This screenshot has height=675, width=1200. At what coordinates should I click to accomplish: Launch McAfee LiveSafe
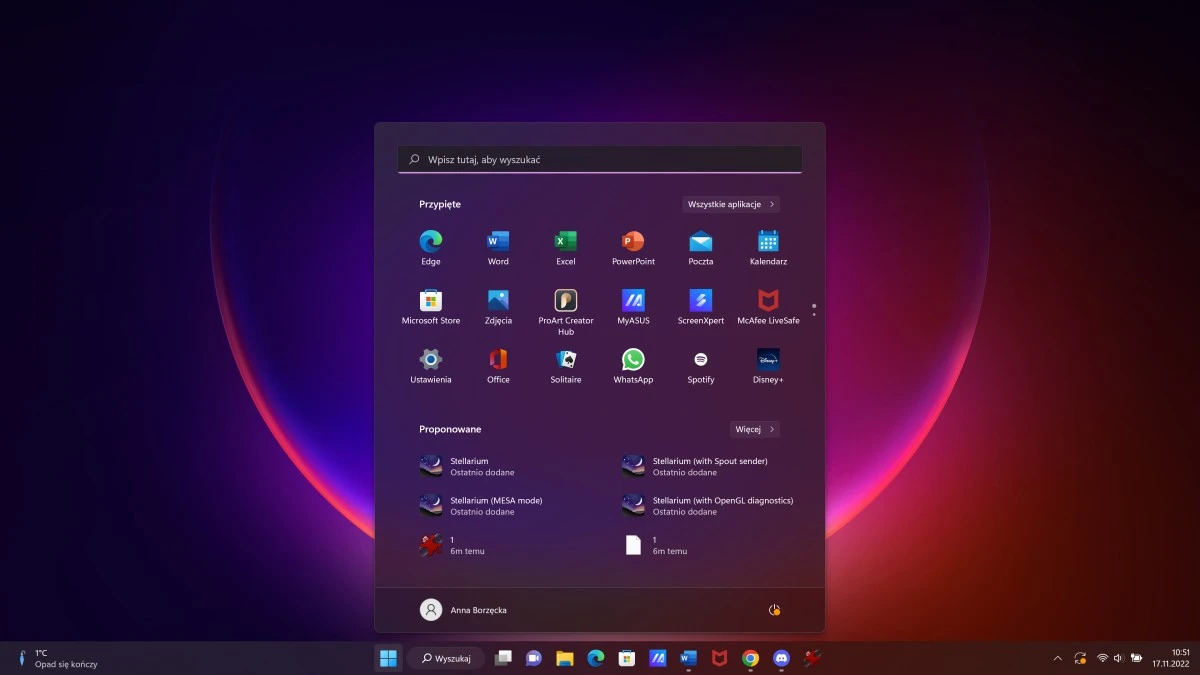pyautogui.click(x=767, y=305)
